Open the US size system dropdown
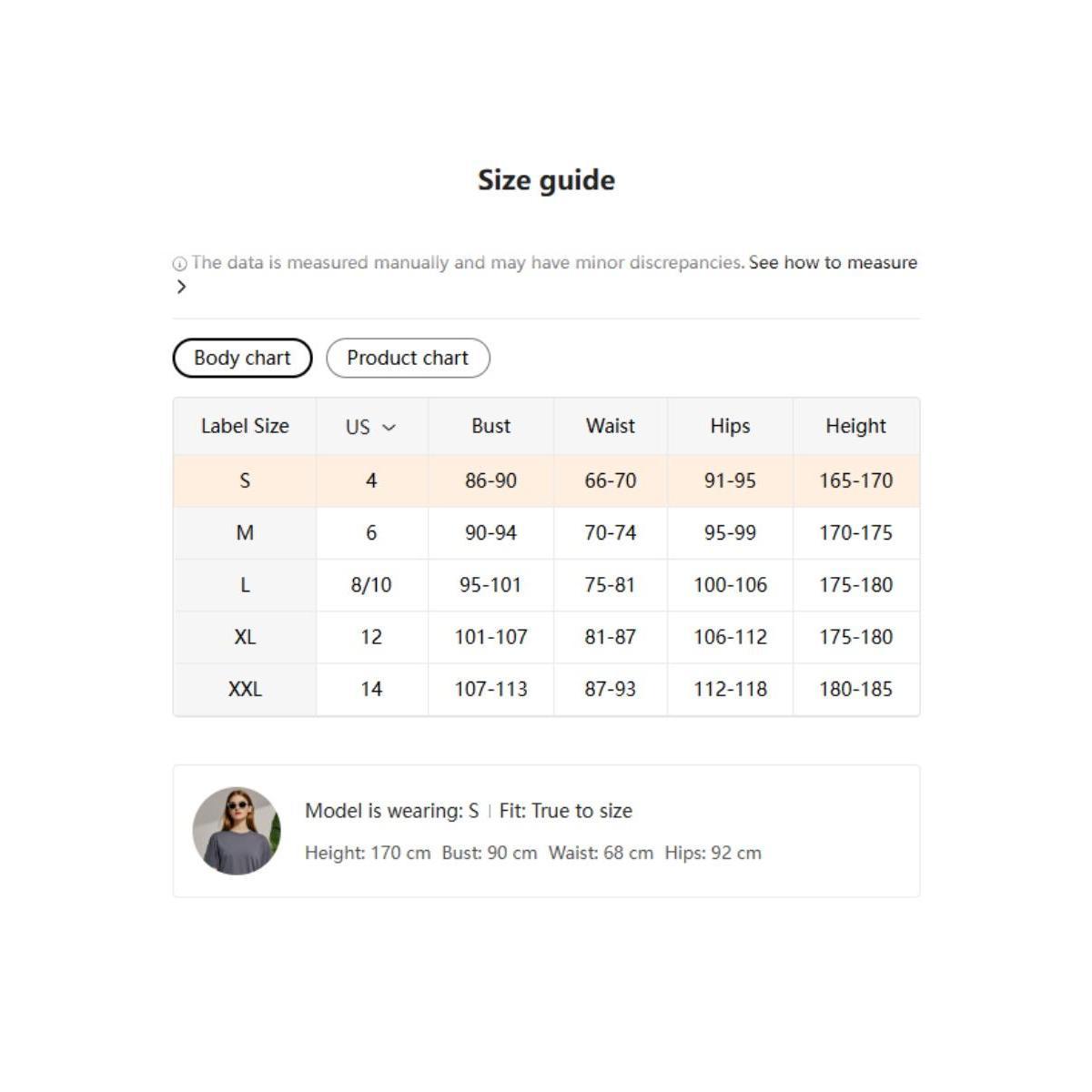Viewport: 1092px width, 1092px height. point(370,427)
